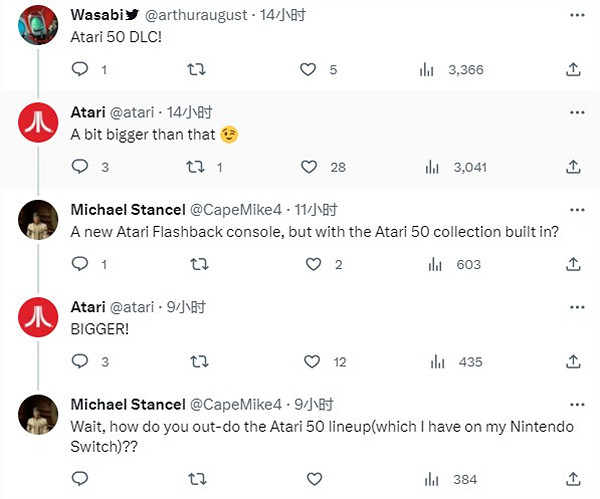Screen dimensions: 600x499
Task: Like Atari's 'BIGGER!' tweet with 12 likes
Action: tap(311, 362)
